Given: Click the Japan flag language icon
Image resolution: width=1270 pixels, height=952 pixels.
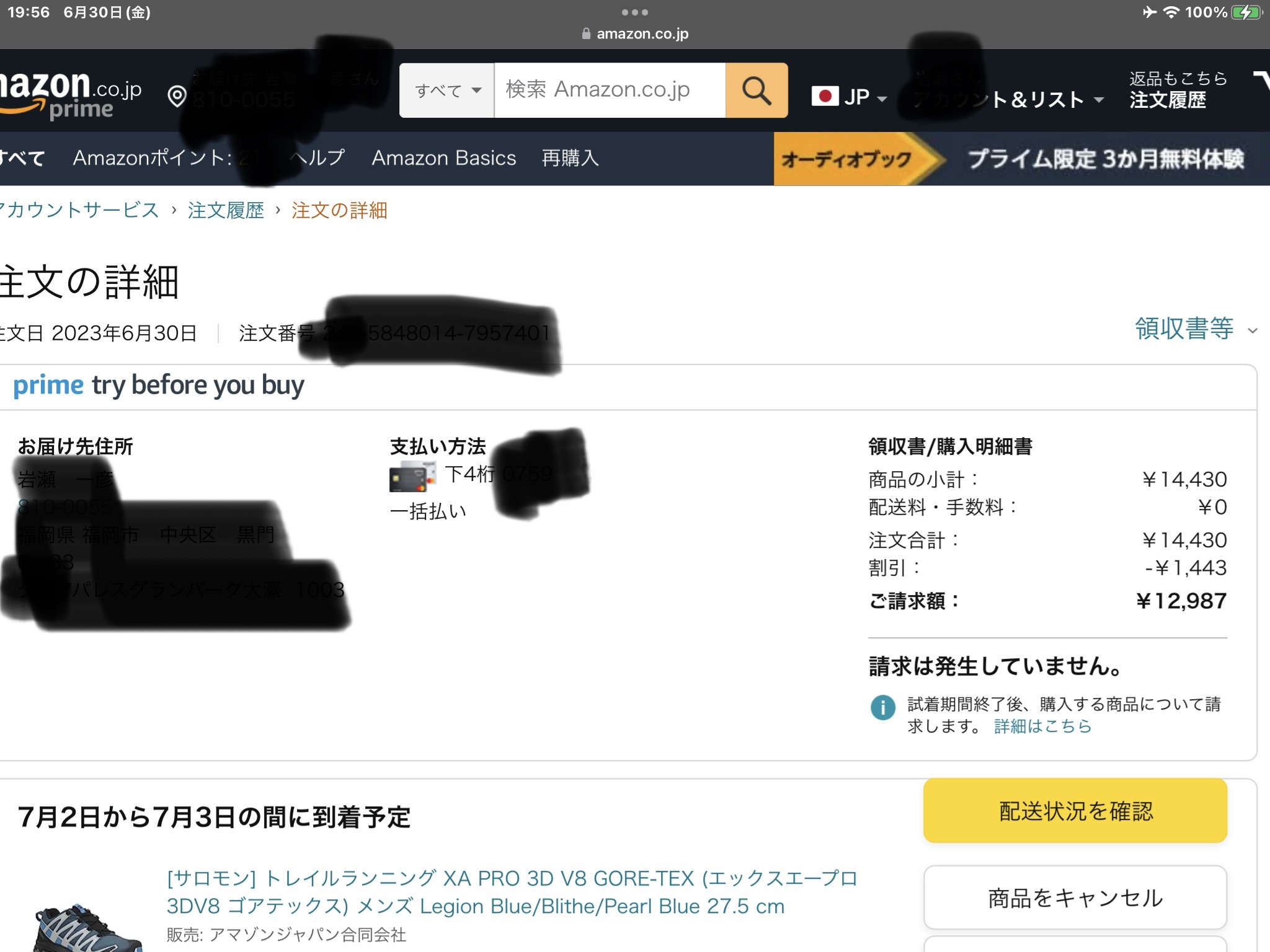Looking at the screenshot, I should pos(825,97).
